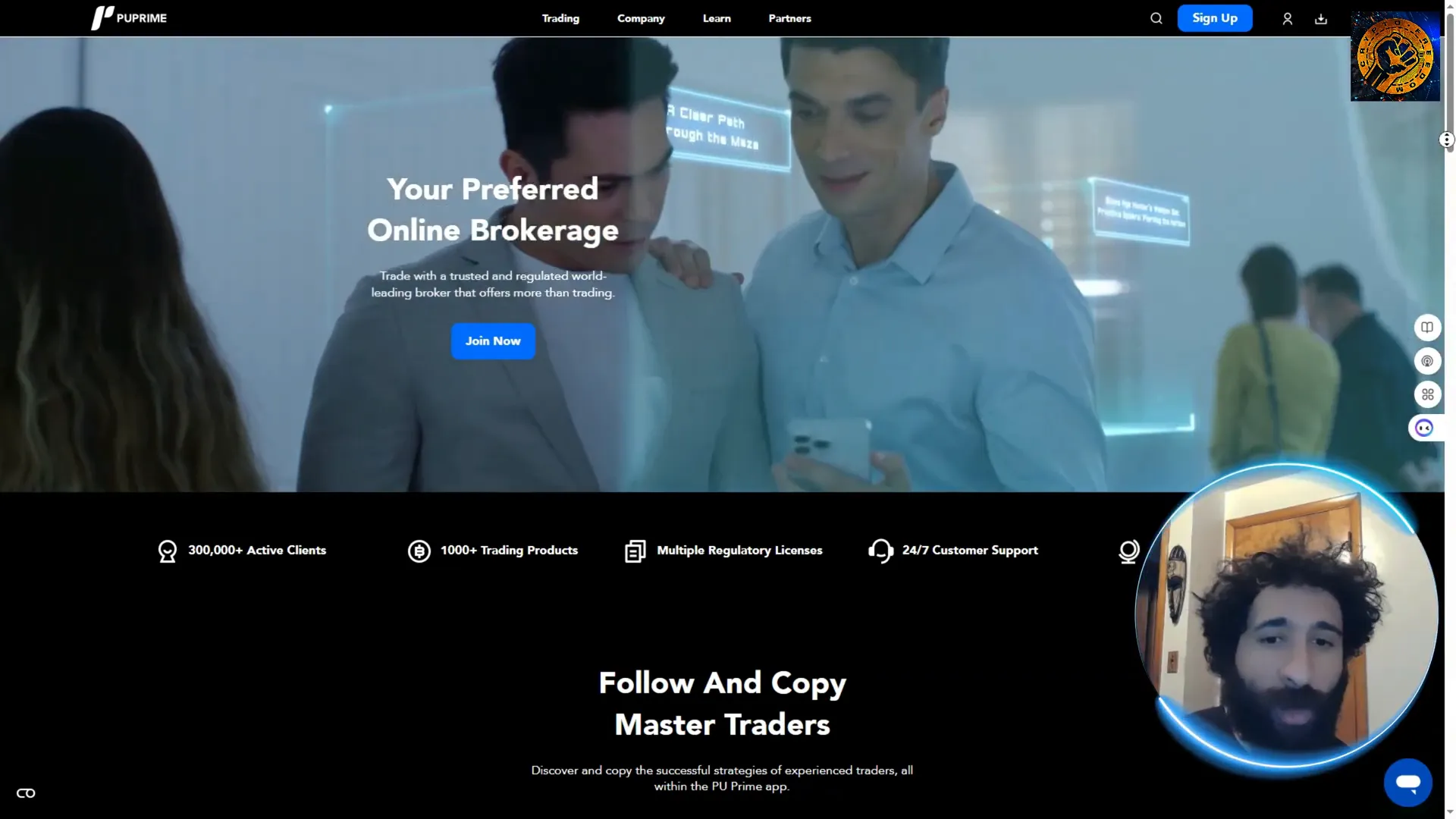Click the crypto coin thumbnail overlay

tap(1395, 57)
